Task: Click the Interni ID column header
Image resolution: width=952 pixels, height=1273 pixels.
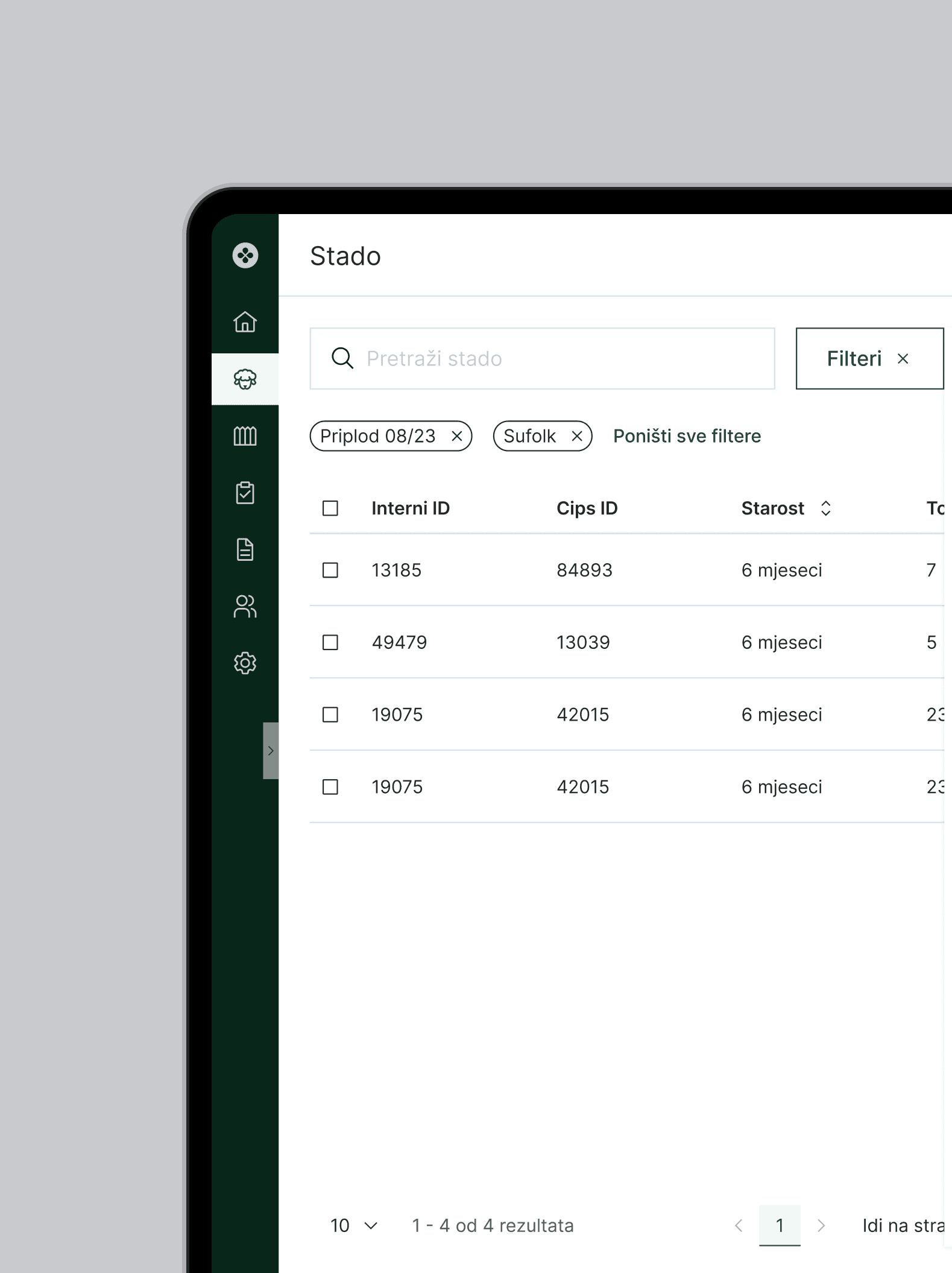Action: [x=411, y=508]
